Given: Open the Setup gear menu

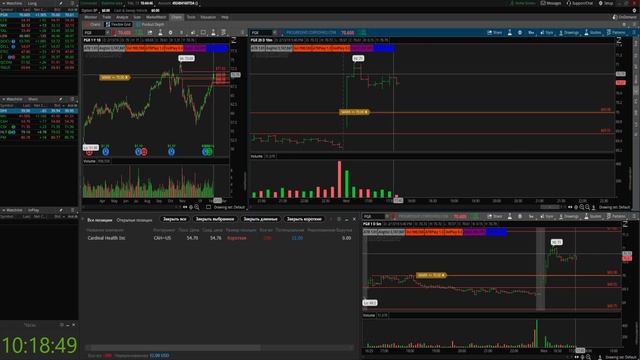Looking at the screenshot, I should click(606, 3).
